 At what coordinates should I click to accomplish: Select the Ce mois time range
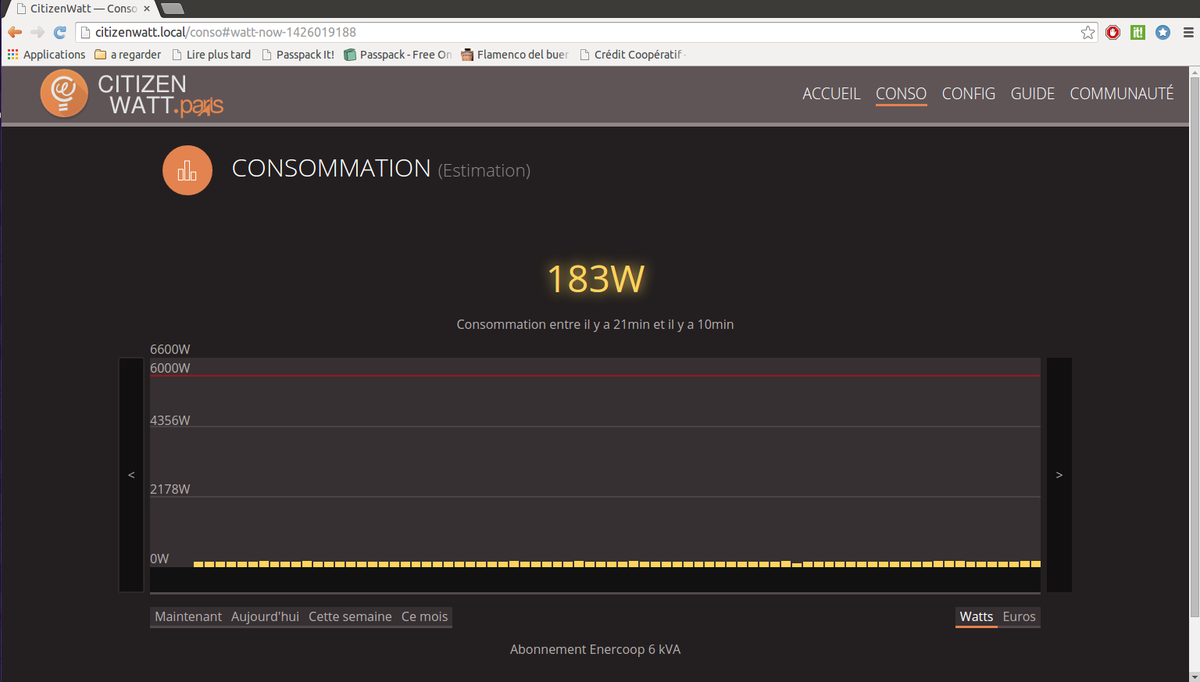pyautogui.click(x=425, y=617)
